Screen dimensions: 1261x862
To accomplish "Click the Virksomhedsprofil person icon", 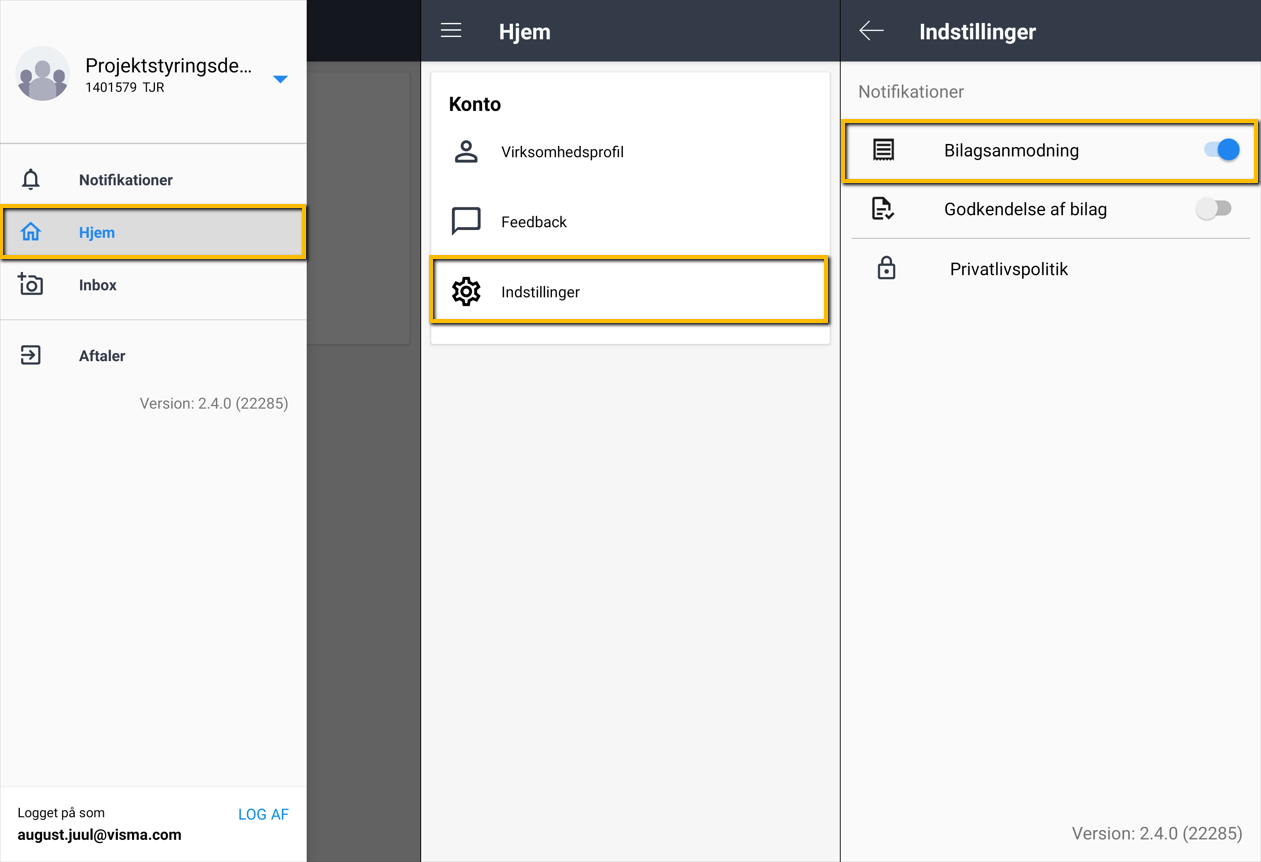I will (466, 152).
